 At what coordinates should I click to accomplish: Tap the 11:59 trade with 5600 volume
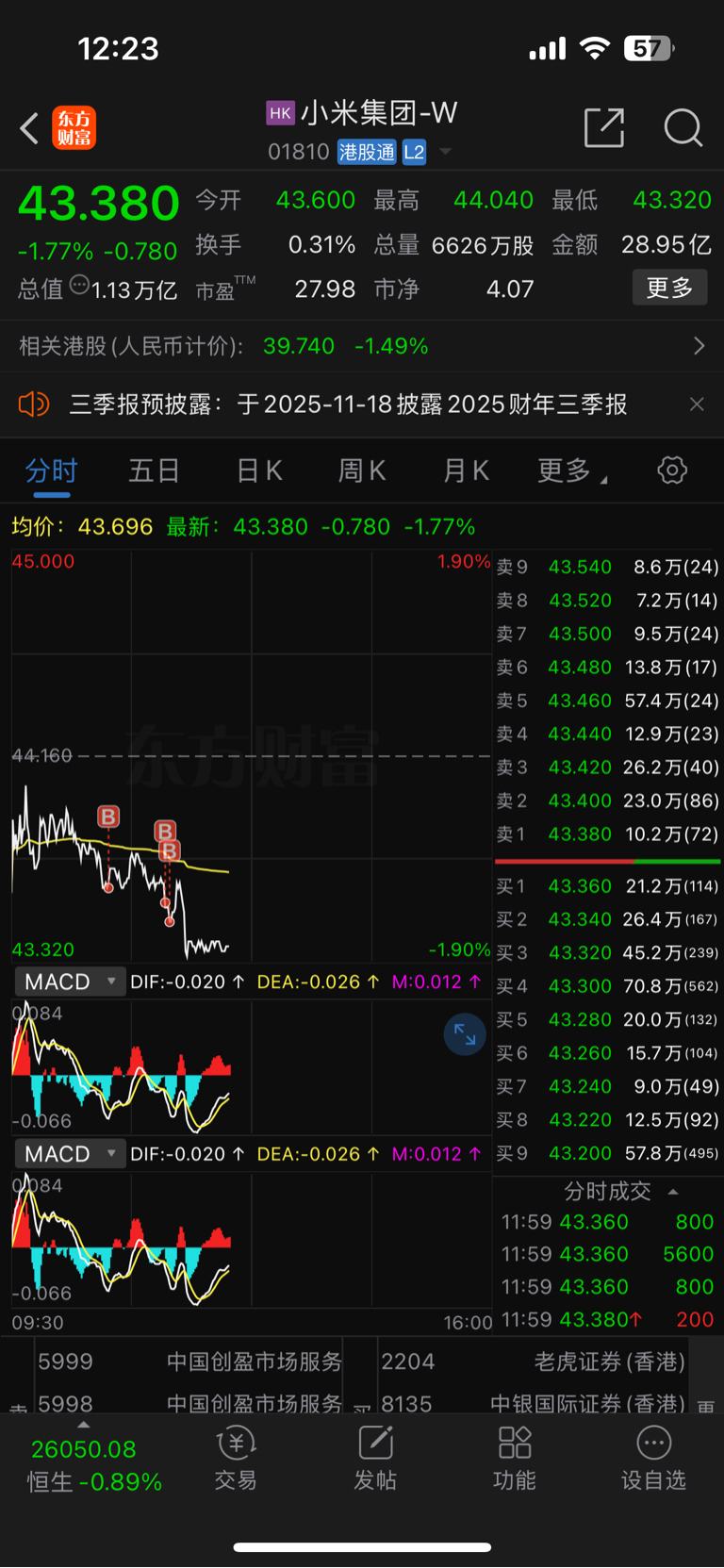[x=608, y=1254]
